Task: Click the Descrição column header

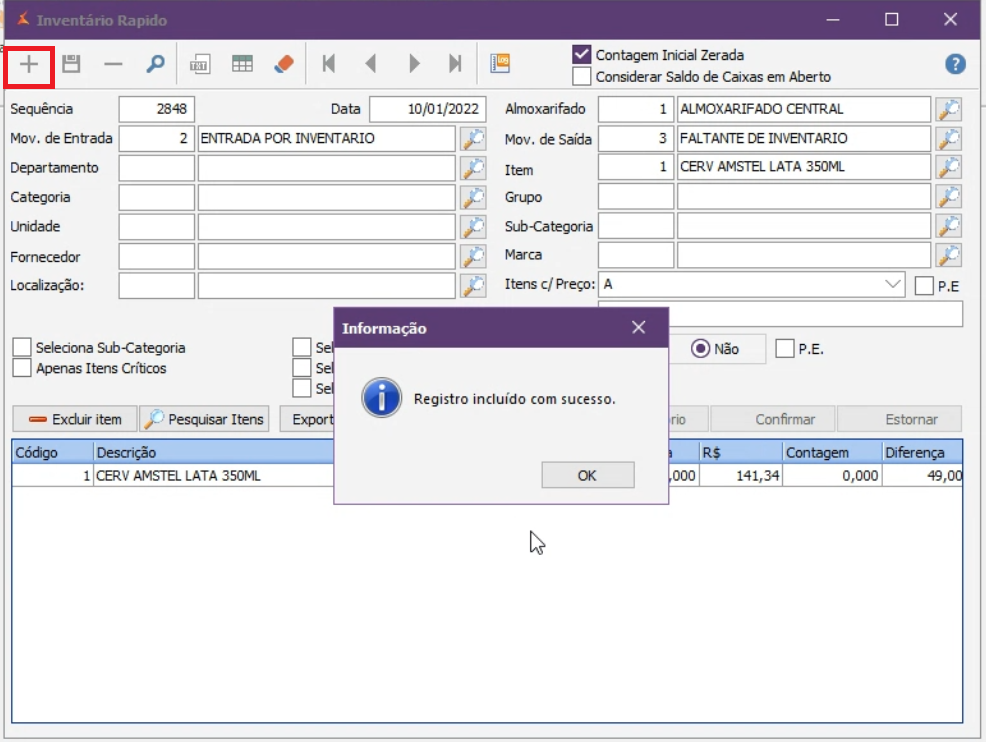Action: coord(214,452)
